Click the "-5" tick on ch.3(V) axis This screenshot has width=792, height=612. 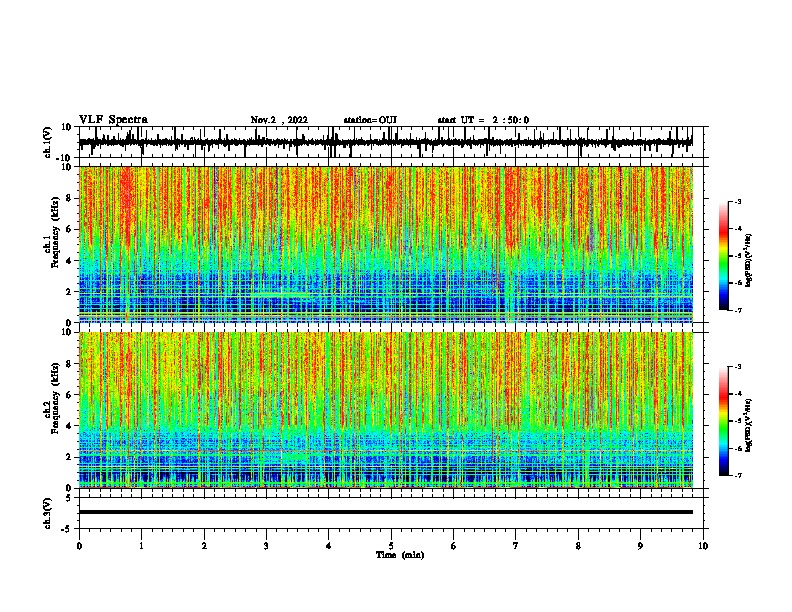[68, 529]
